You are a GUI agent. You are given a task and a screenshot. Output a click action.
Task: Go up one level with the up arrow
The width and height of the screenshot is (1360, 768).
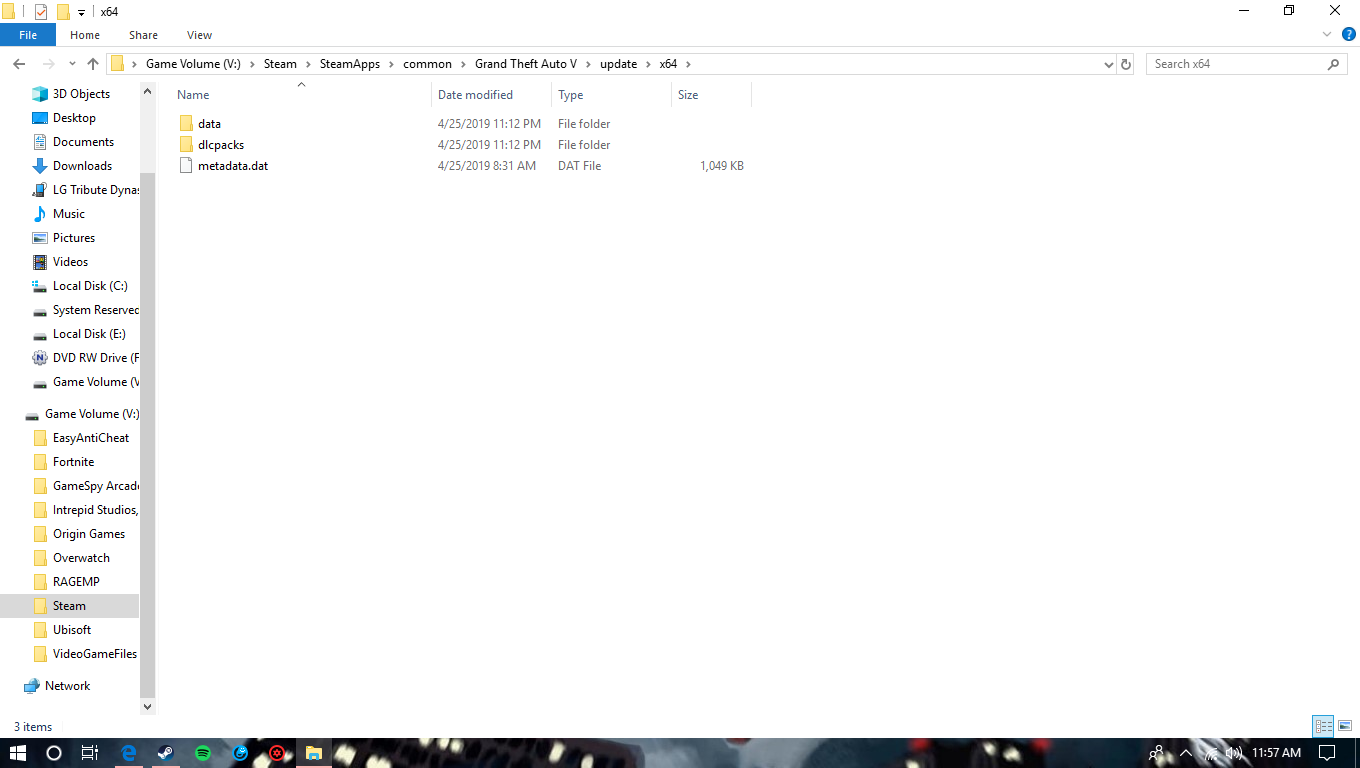[x=92, y=63]
